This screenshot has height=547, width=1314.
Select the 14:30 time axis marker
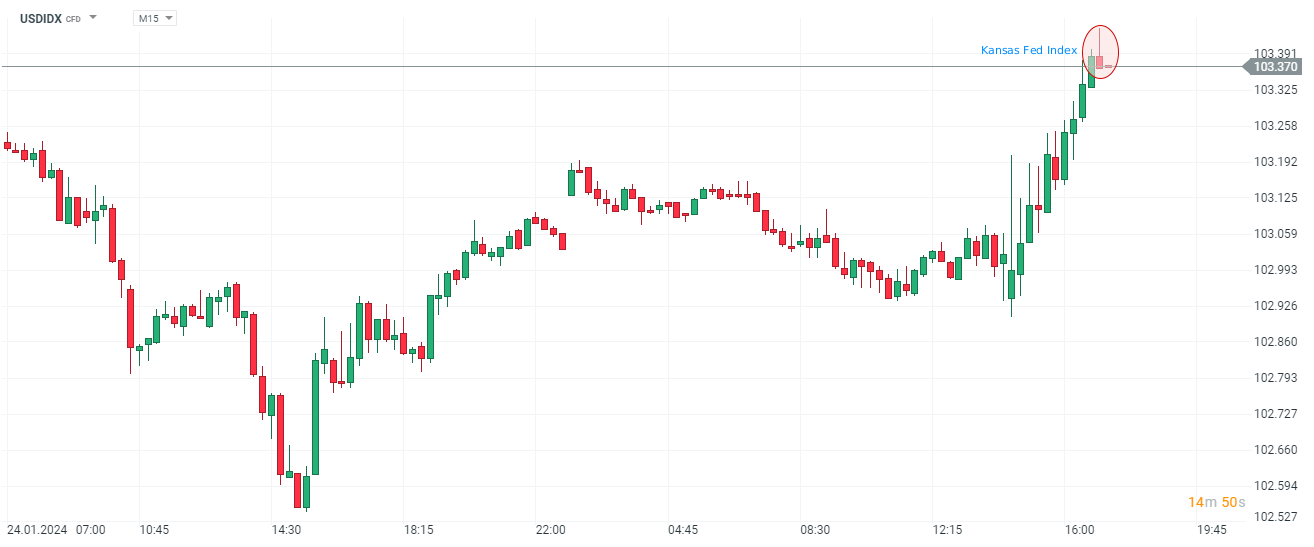[x=287, y=530]
